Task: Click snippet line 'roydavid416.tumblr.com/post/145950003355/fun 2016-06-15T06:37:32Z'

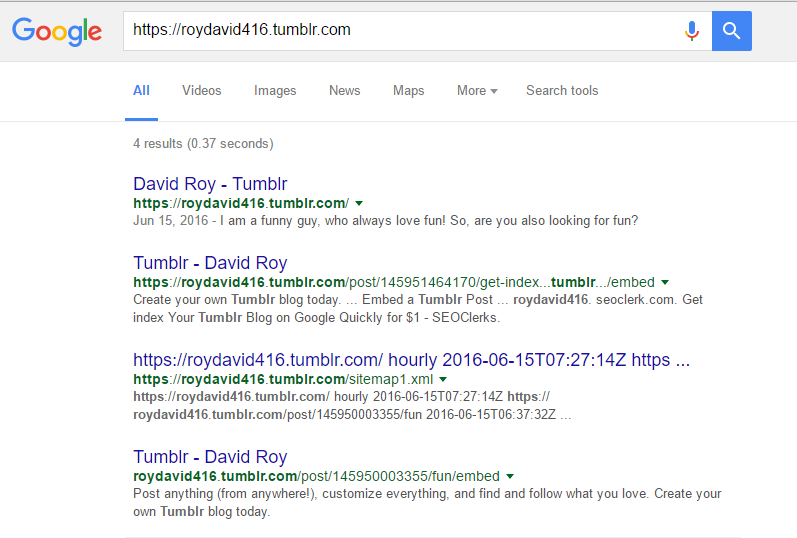Action: [x=345, y=415]
